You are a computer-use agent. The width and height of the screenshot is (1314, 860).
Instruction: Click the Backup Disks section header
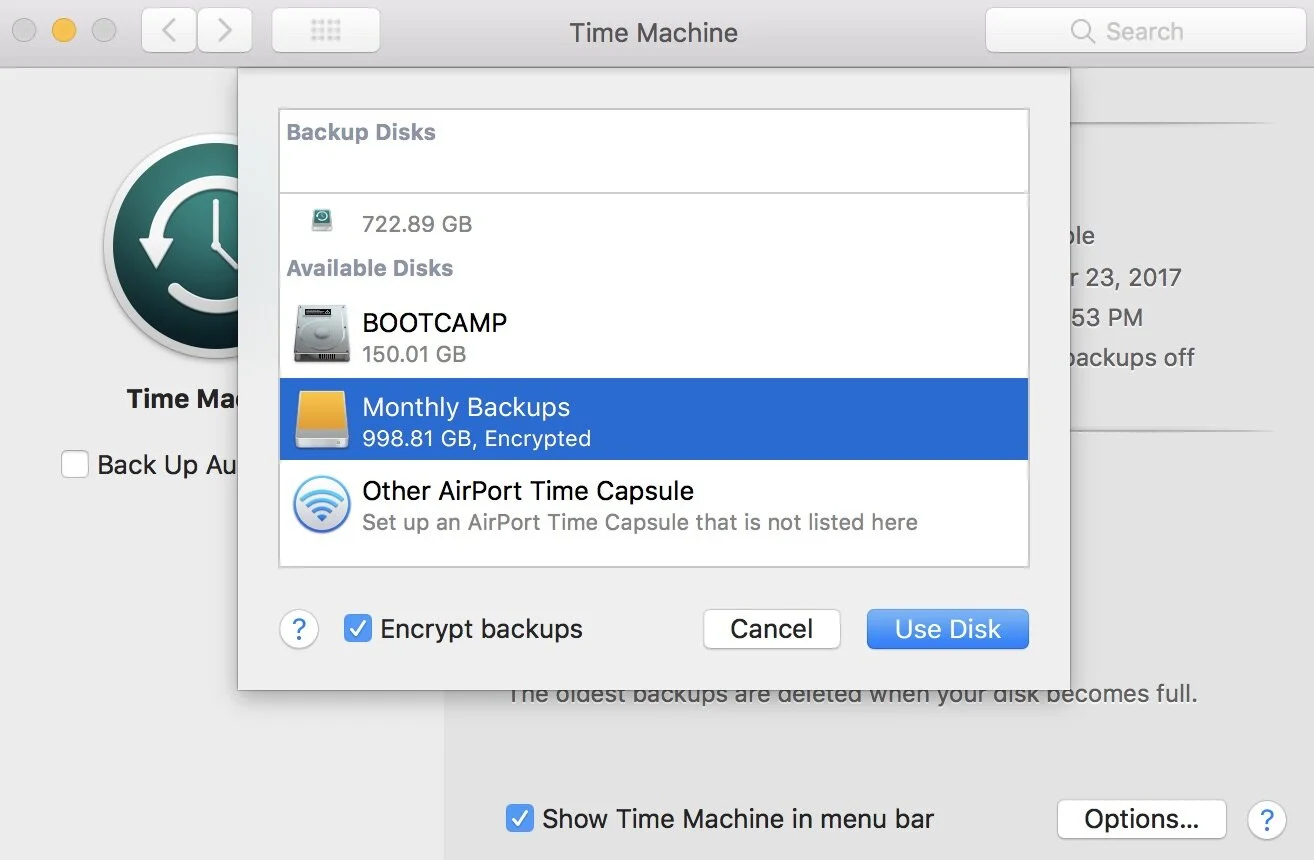(x=361, y=133)
